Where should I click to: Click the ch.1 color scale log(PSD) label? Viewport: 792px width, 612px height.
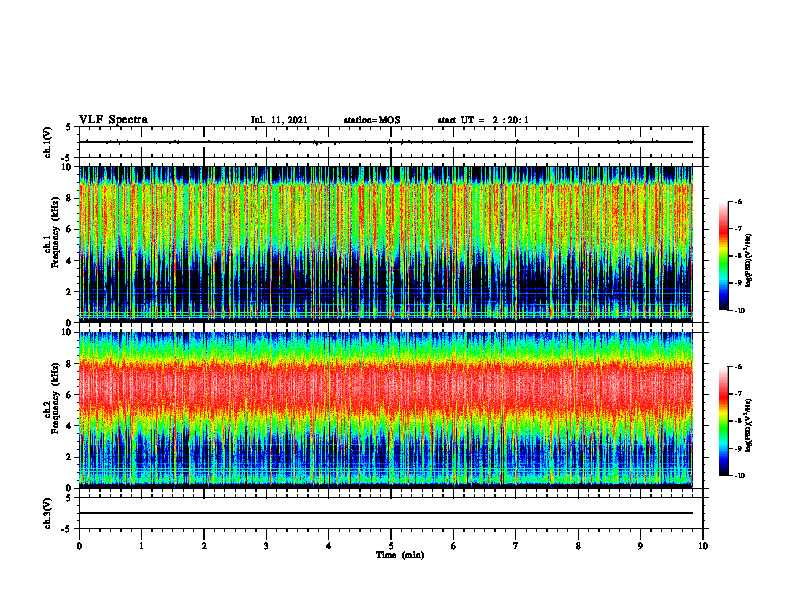tap(749, 260)
